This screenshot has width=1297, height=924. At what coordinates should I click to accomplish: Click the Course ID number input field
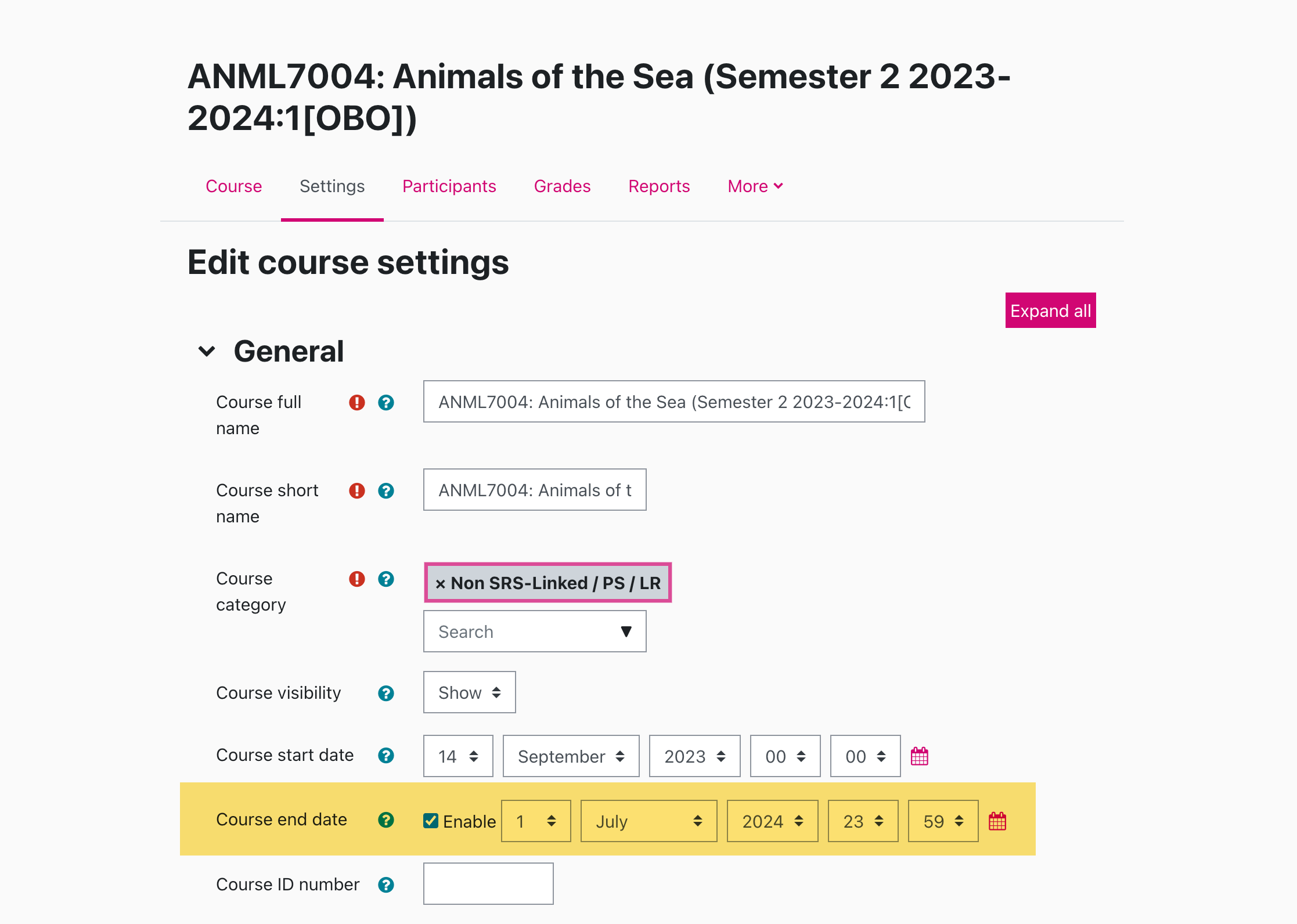click(x=488, y=883)
